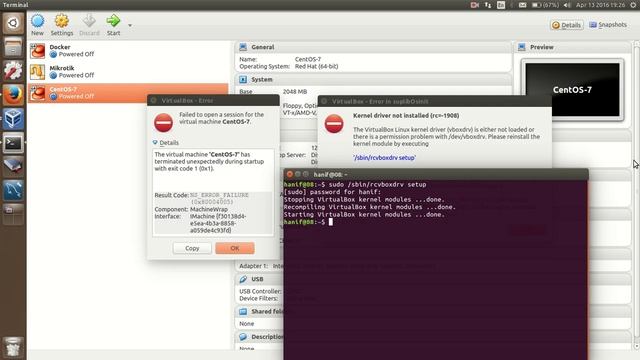The width and height of the screenshot is (640, 360).
Task: Click the volume indicator in top bar
Action: [x=567, y=5]
